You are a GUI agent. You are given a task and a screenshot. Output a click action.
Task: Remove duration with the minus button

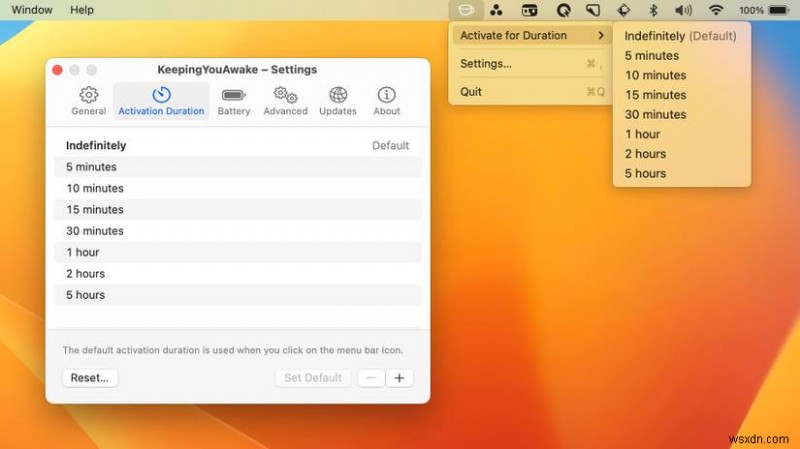coord(371,378)
